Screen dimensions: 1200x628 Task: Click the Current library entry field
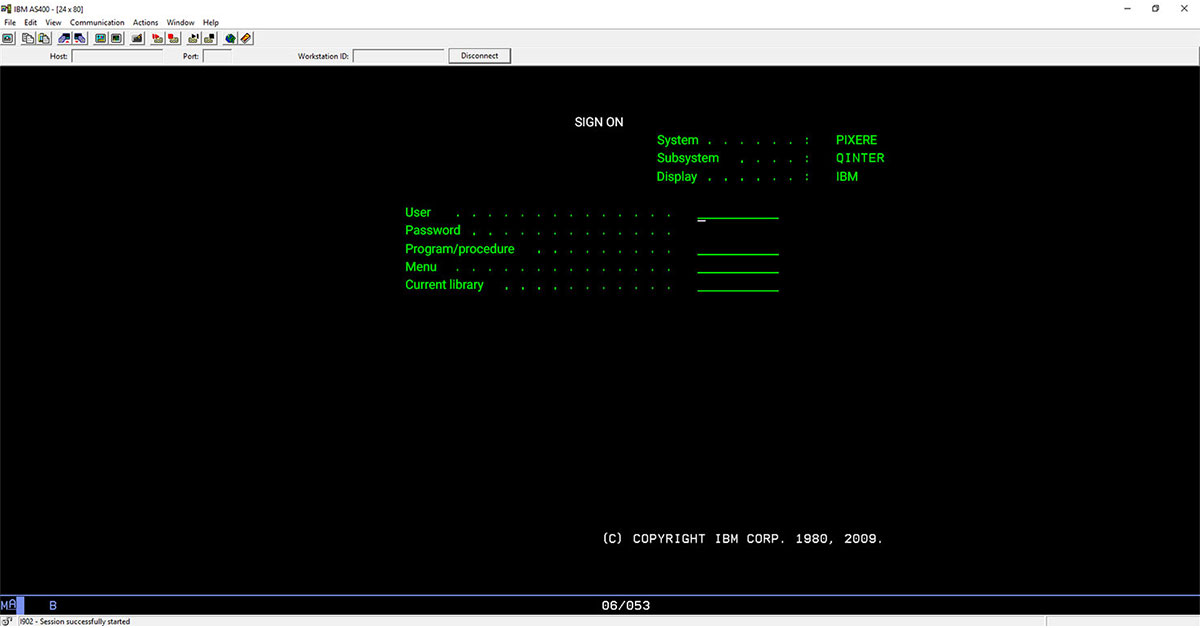[738, 285]
